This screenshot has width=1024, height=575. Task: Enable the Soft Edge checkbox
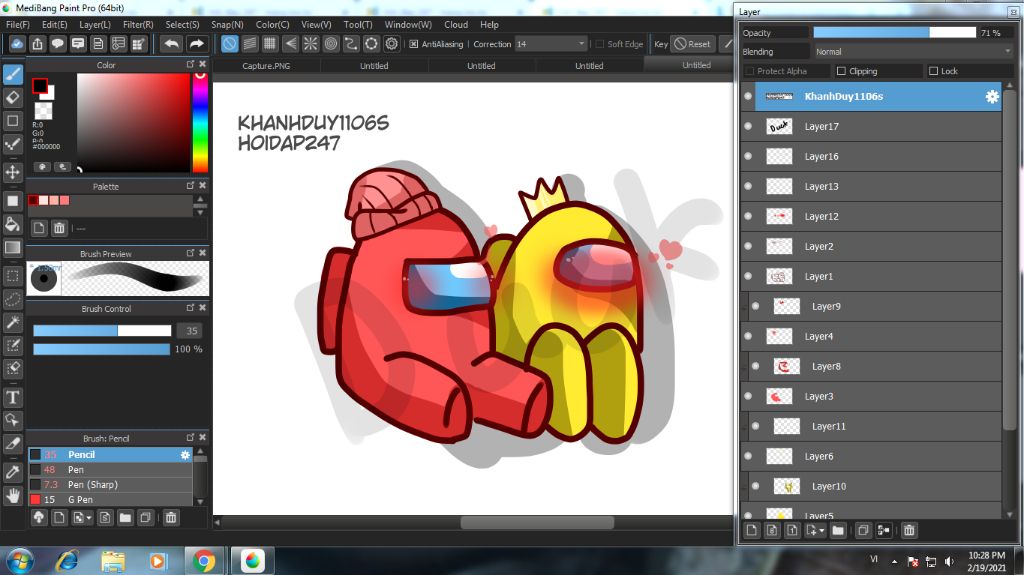click(x=600, y=44)
